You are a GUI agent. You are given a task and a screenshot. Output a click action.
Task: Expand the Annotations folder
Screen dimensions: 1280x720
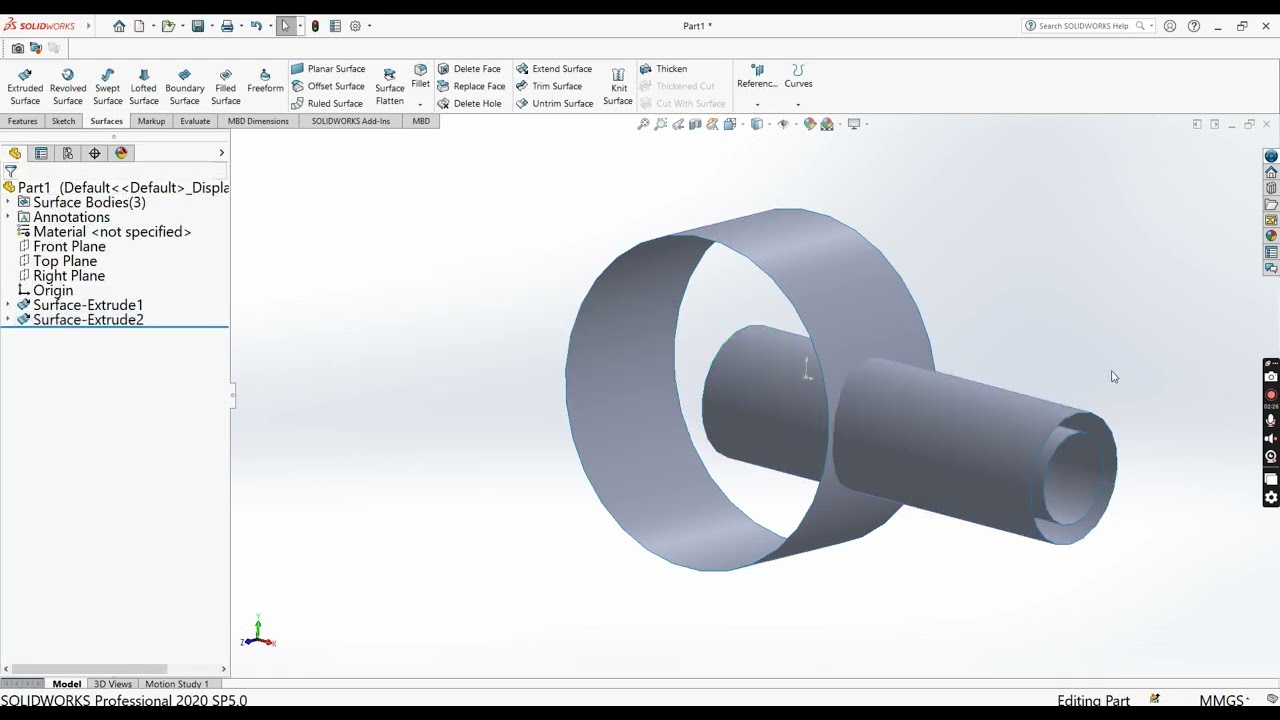[x=8, y=217]
